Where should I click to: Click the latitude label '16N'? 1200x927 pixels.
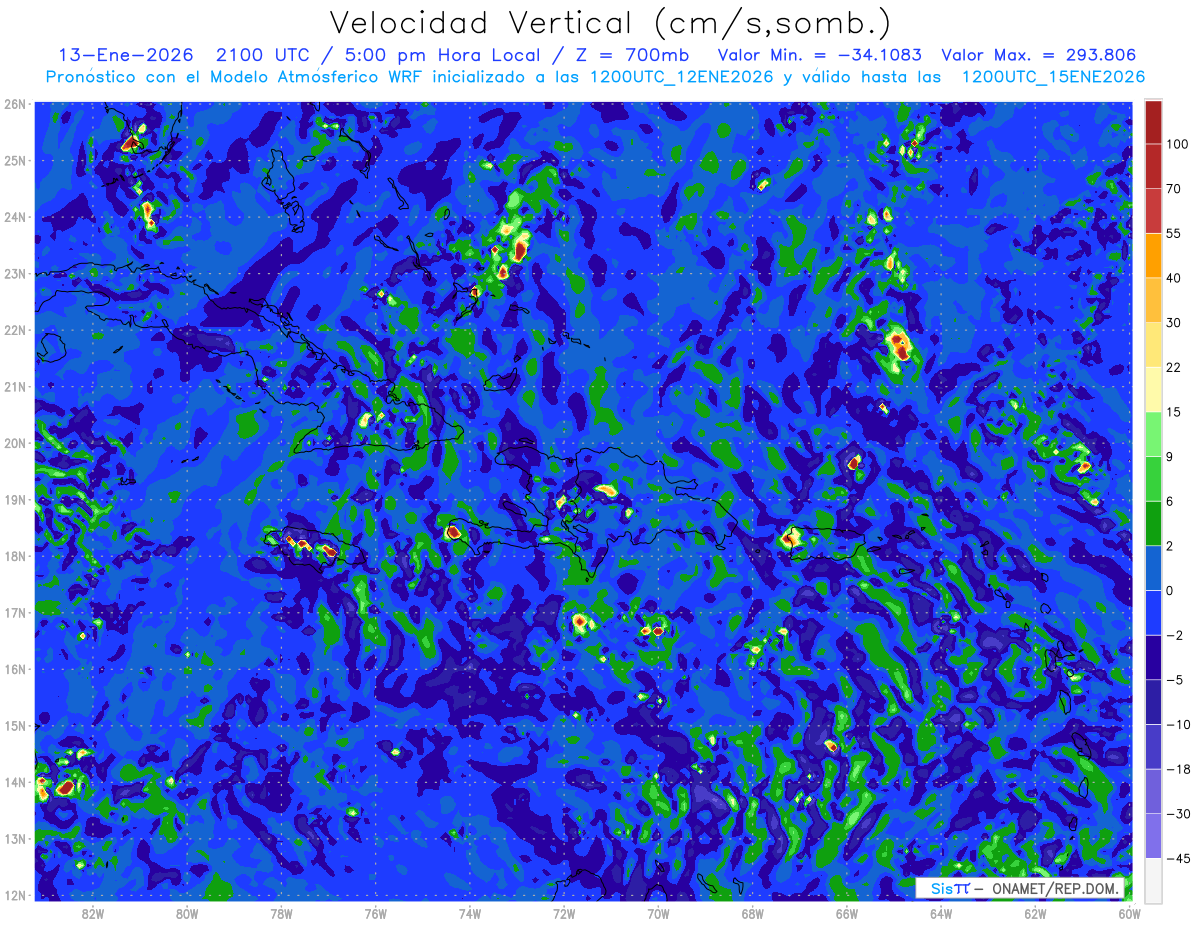14,669
